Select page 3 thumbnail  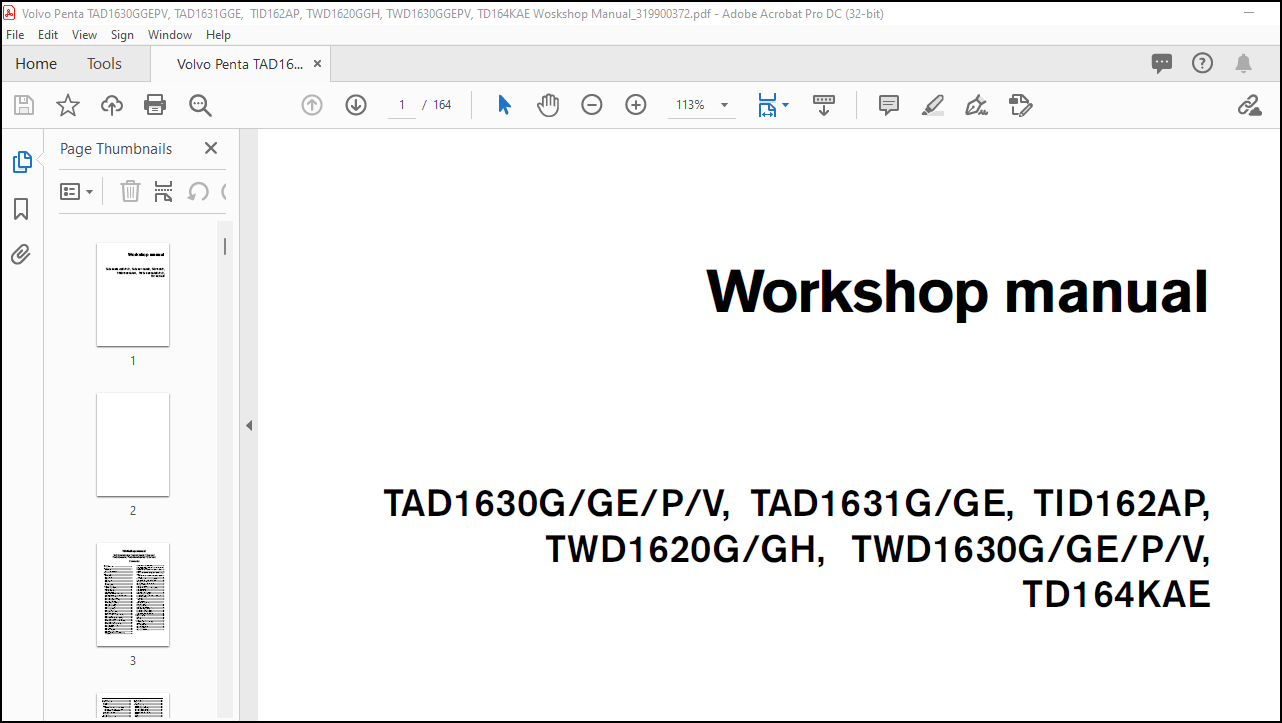[x=133, y=594]
